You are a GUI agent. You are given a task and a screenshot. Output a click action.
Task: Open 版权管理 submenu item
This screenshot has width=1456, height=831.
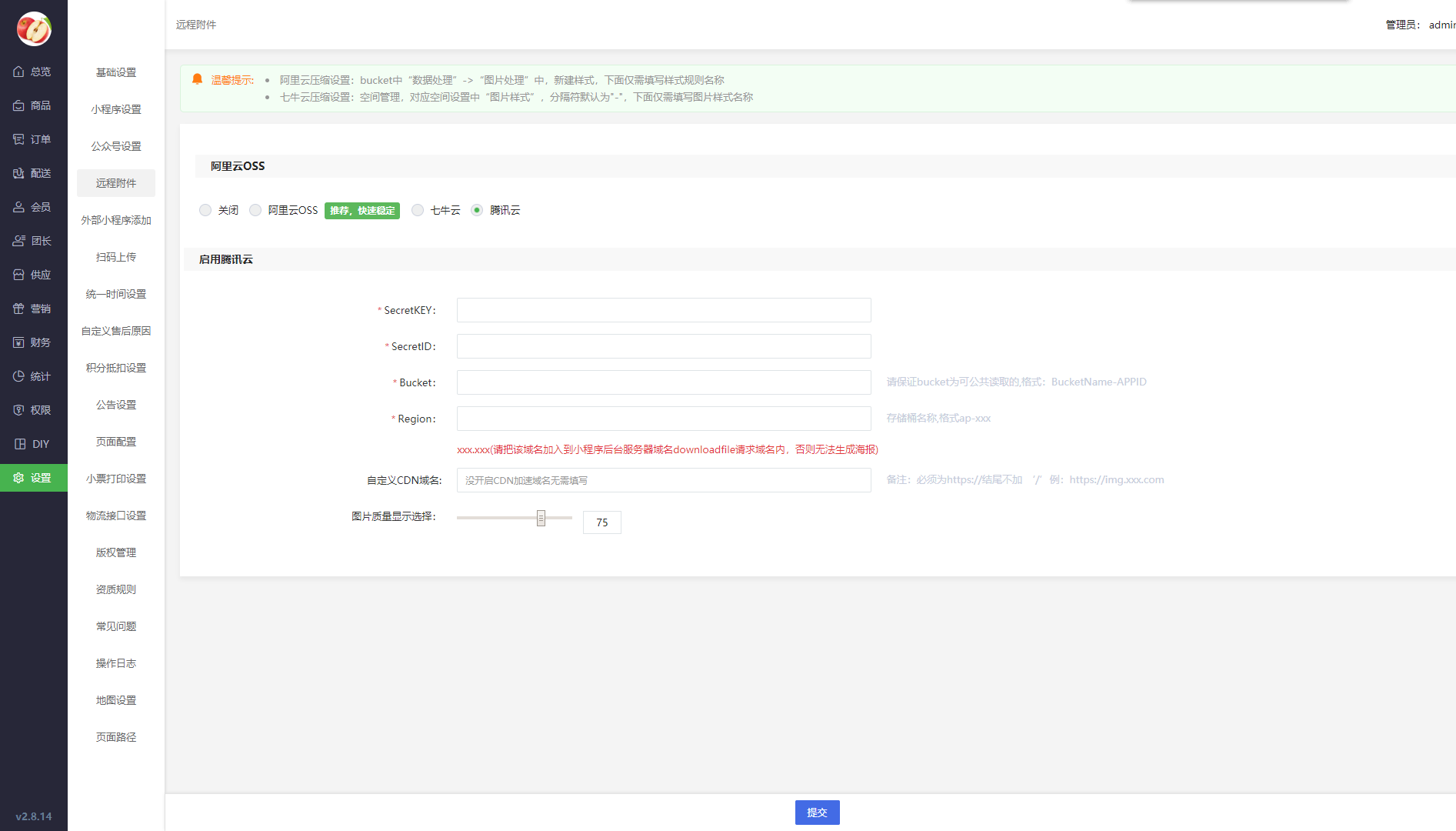(116, 552)
